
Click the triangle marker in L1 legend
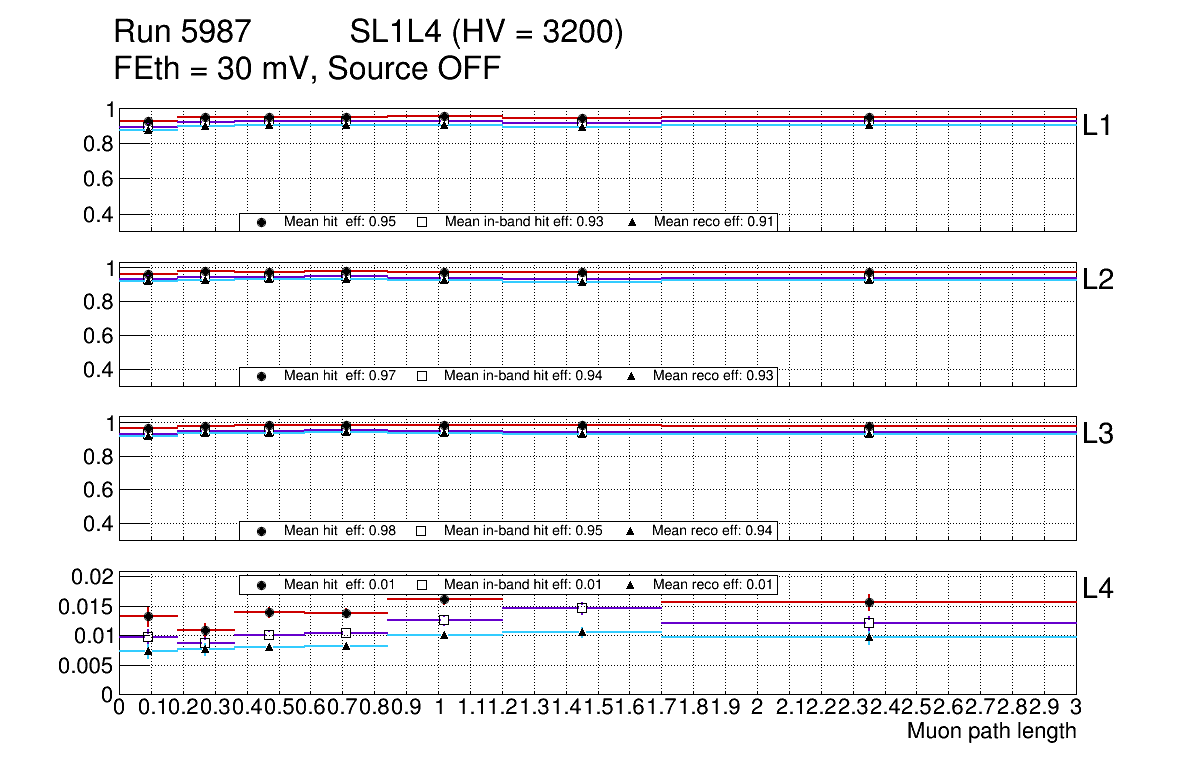click(x=631, y=222)
